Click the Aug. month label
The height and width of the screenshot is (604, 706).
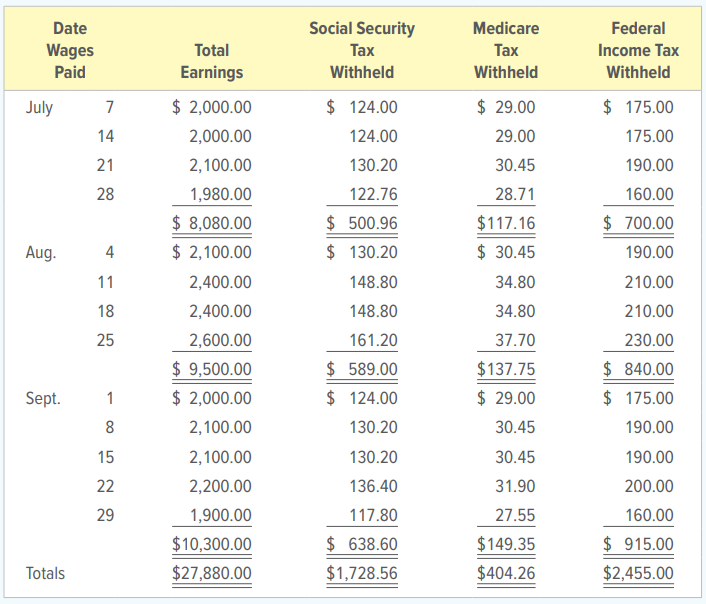pyautogui.click(x=41, y=253)
